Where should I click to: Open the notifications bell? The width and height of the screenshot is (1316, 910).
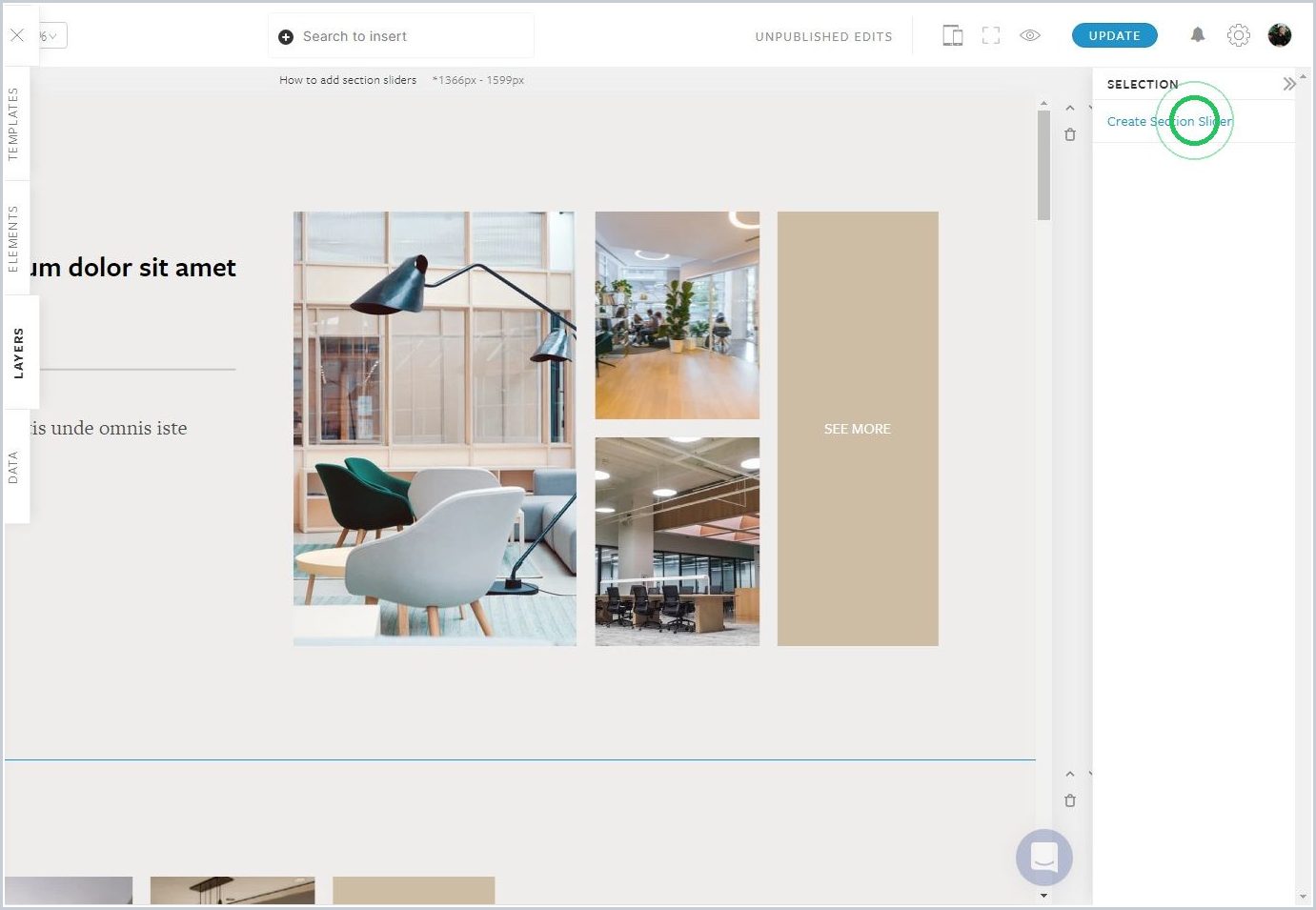pos(1198,35)
